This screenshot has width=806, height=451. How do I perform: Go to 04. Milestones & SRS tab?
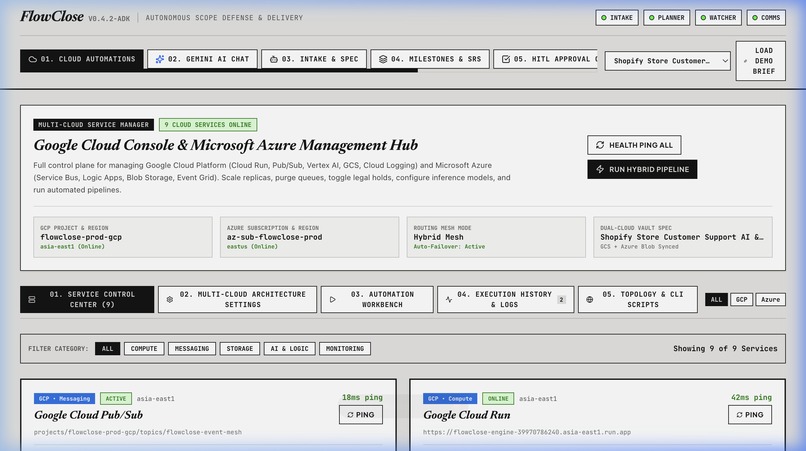click(x=430, y=59)
